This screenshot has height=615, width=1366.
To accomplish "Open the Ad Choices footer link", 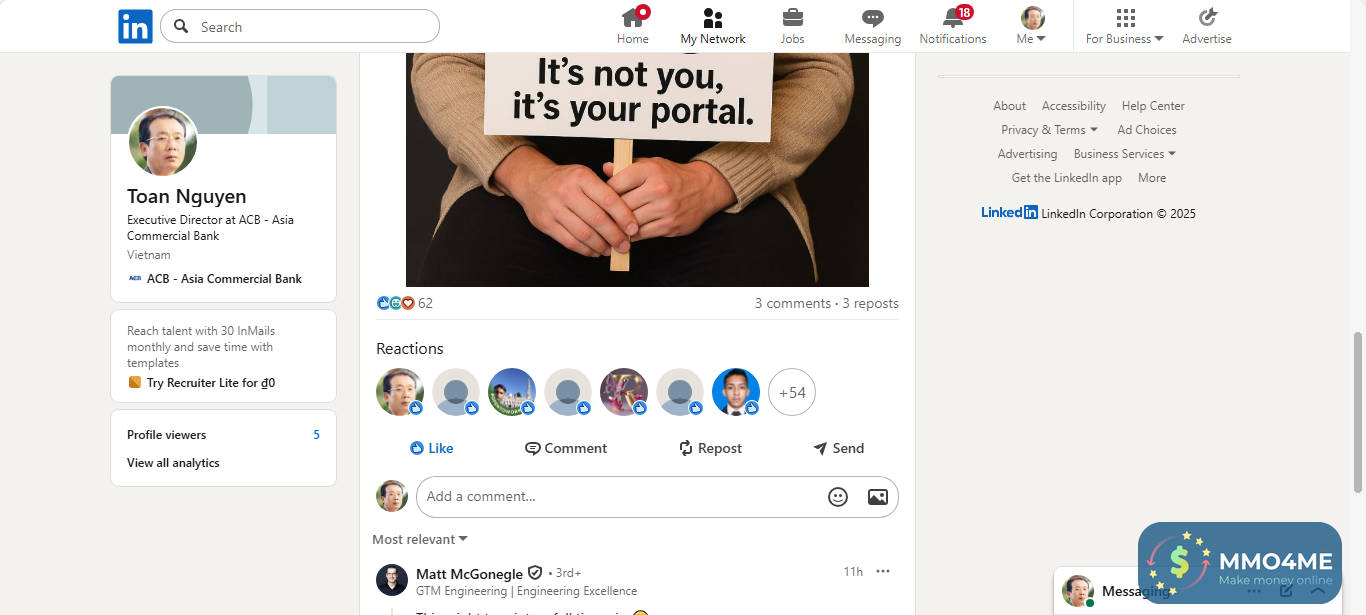I will [x=1147, y=130].
